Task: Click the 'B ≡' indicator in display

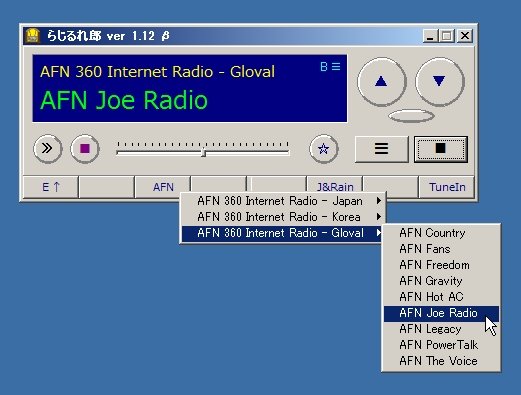Action: pos(330,67)
